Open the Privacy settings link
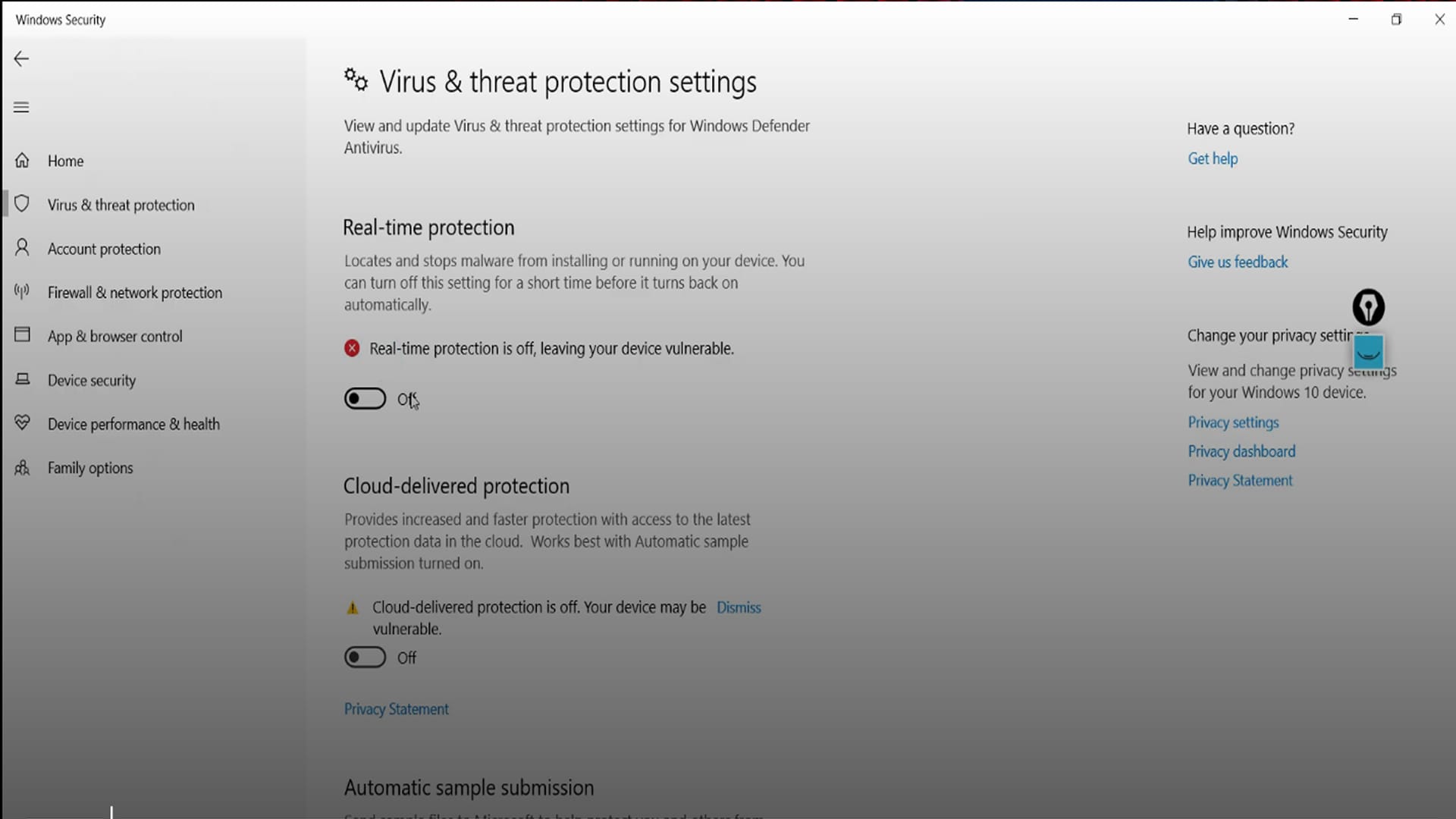 click(x=1233, y=422)
